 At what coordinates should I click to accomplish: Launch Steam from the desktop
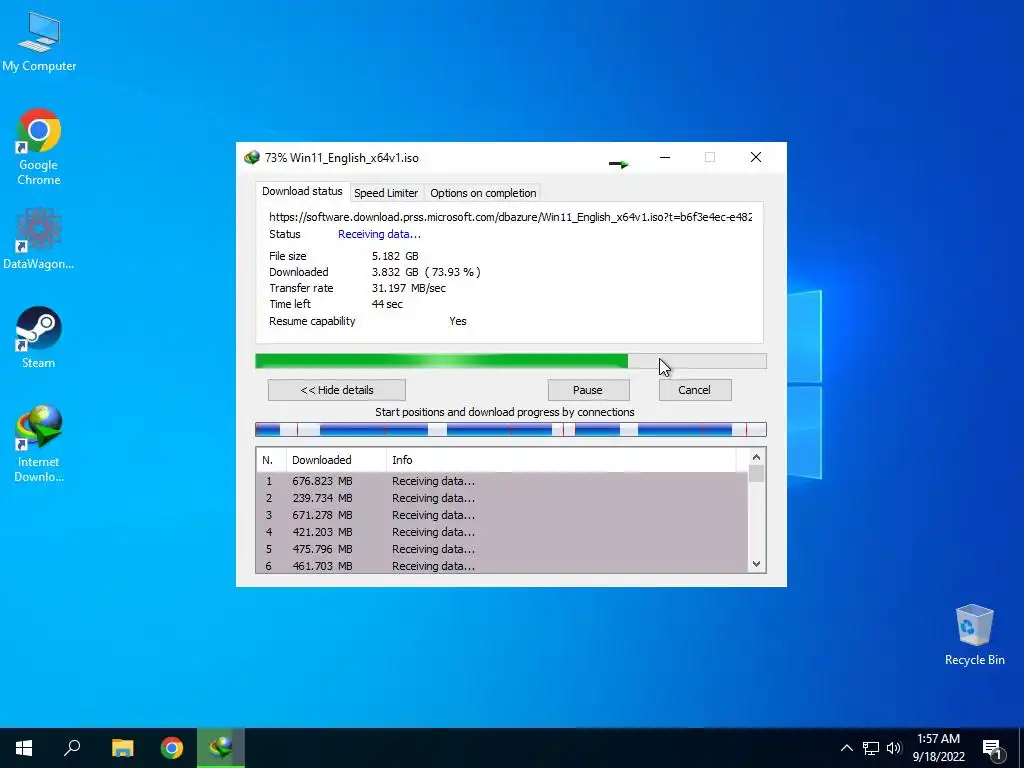[x=39, y=338]
